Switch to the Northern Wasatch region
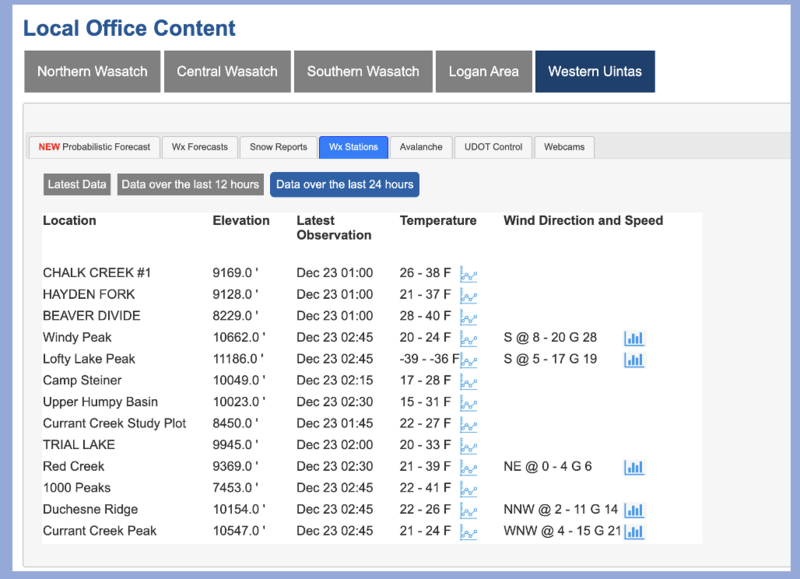The width and height of the screenshot is (800, 579). tap(92, 72)
